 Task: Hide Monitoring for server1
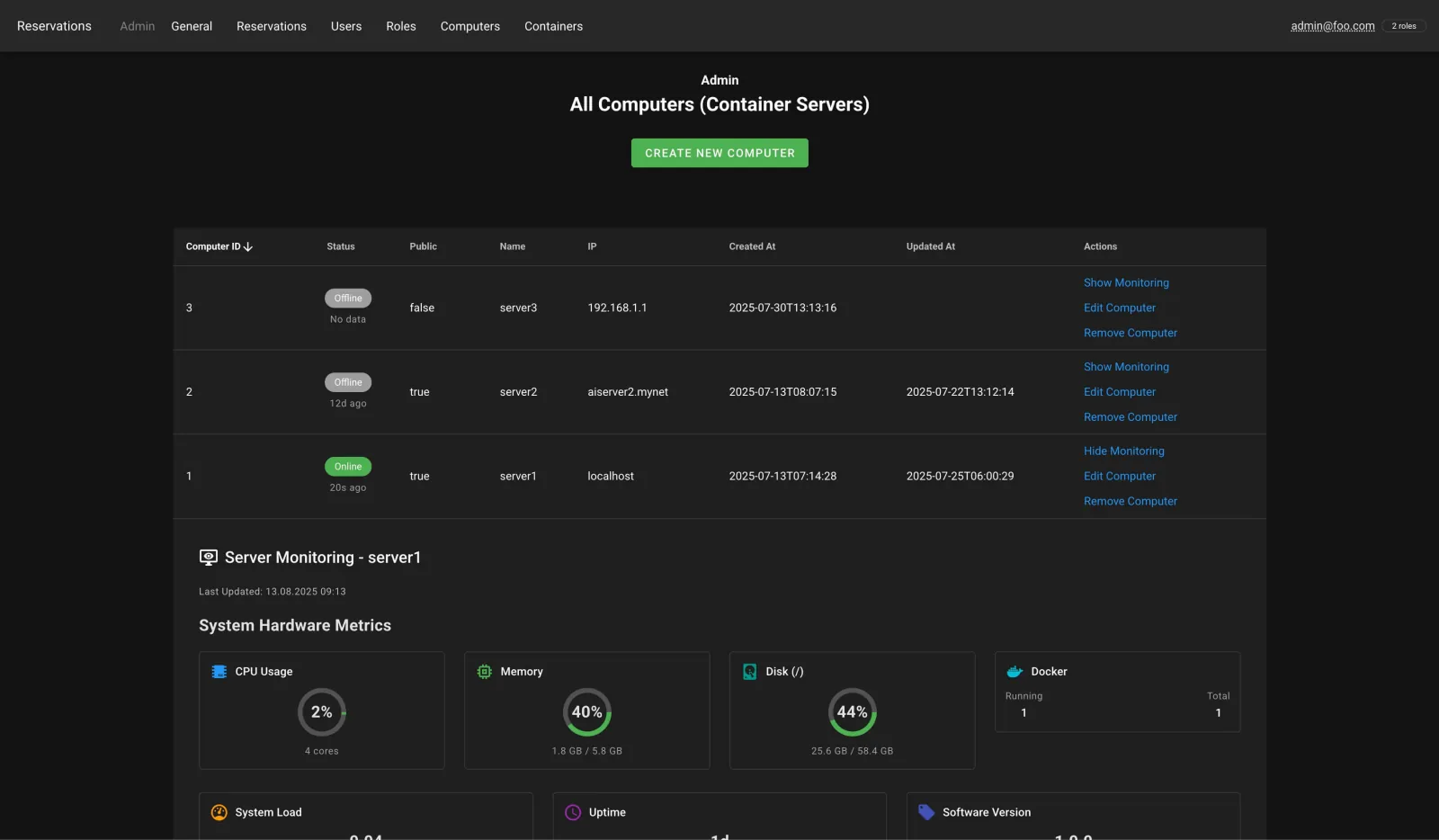tap(1124, 451)
